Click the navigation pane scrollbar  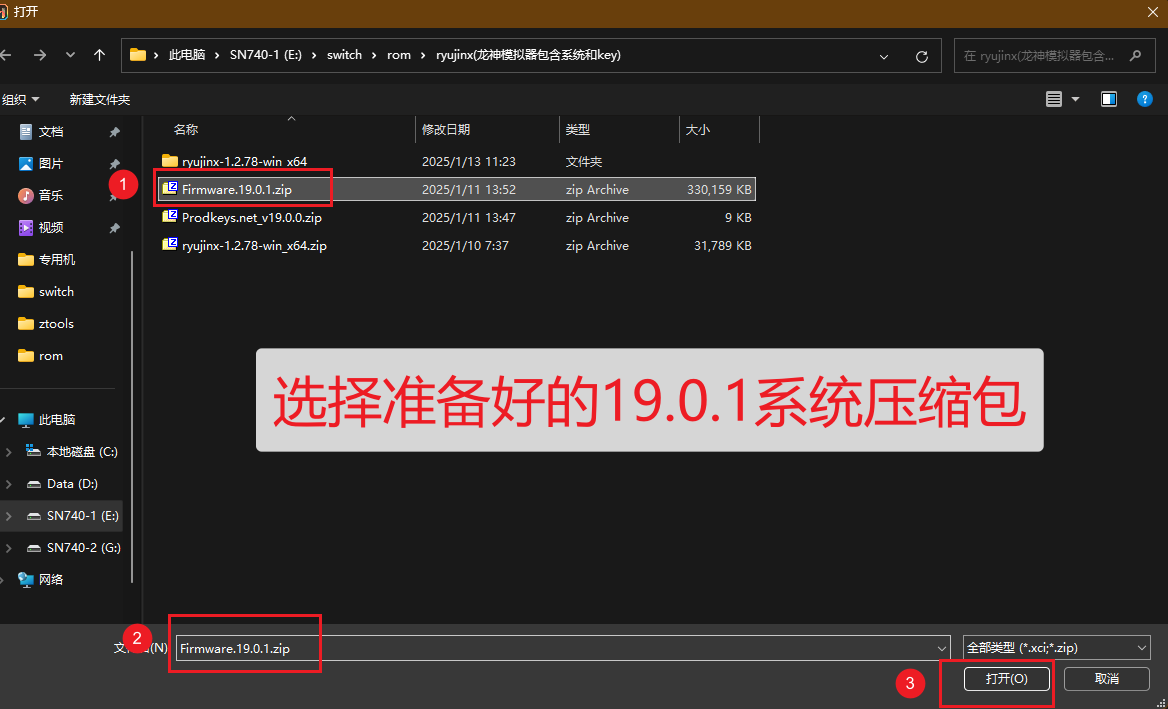point(133,417)
